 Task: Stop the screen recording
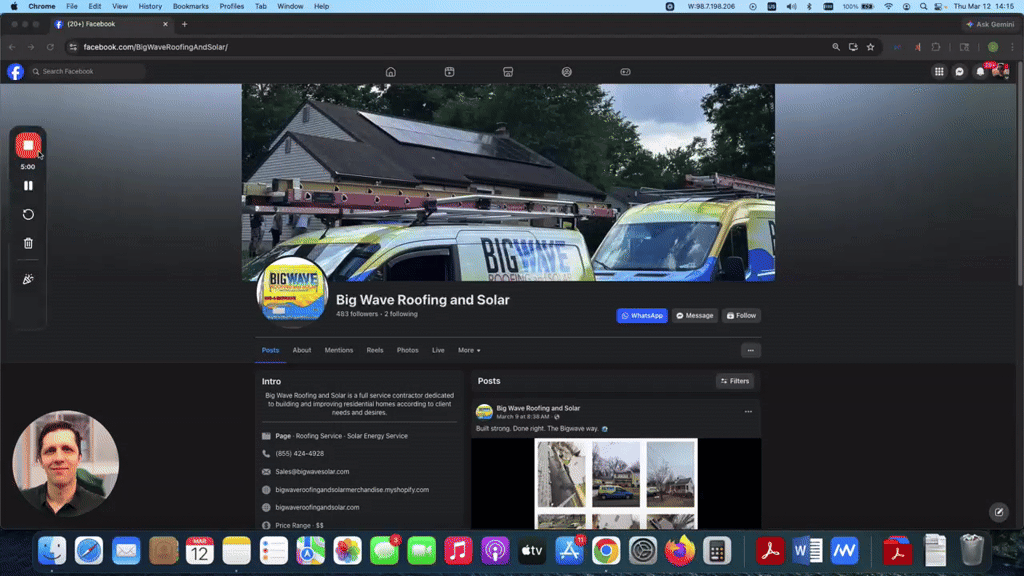click(28, 146)
